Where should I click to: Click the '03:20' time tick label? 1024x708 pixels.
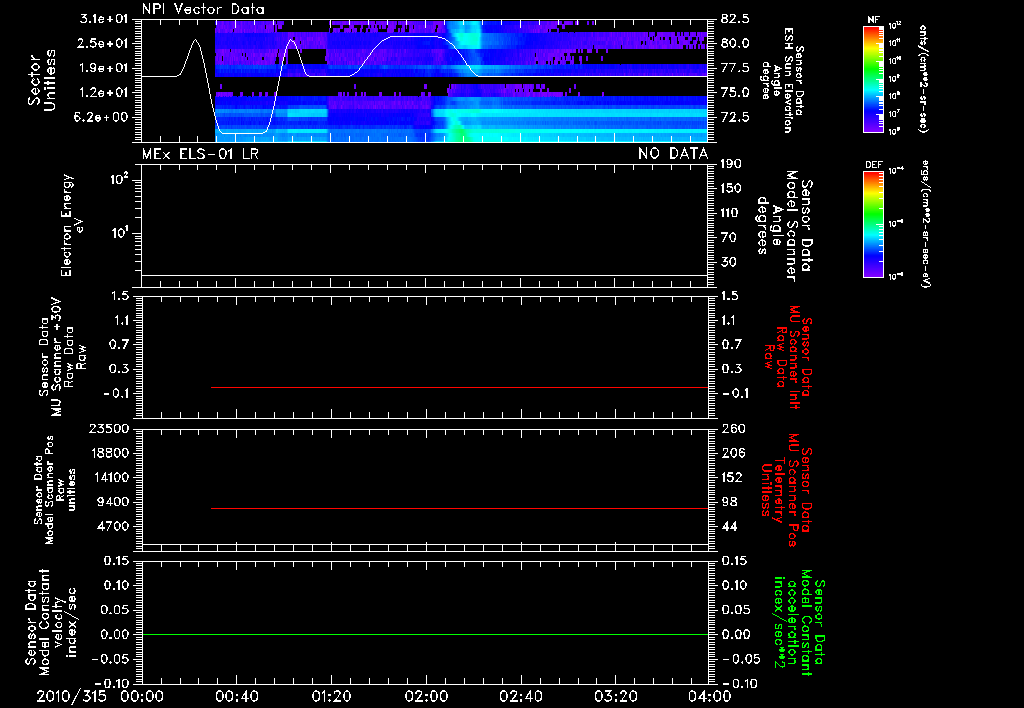616,697
